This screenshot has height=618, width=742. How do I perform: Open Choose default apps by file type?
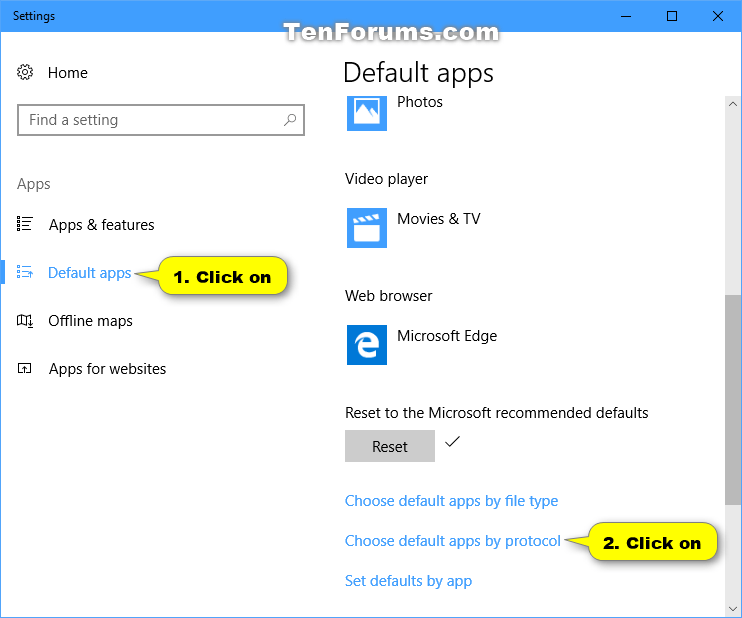coord(451,501)
